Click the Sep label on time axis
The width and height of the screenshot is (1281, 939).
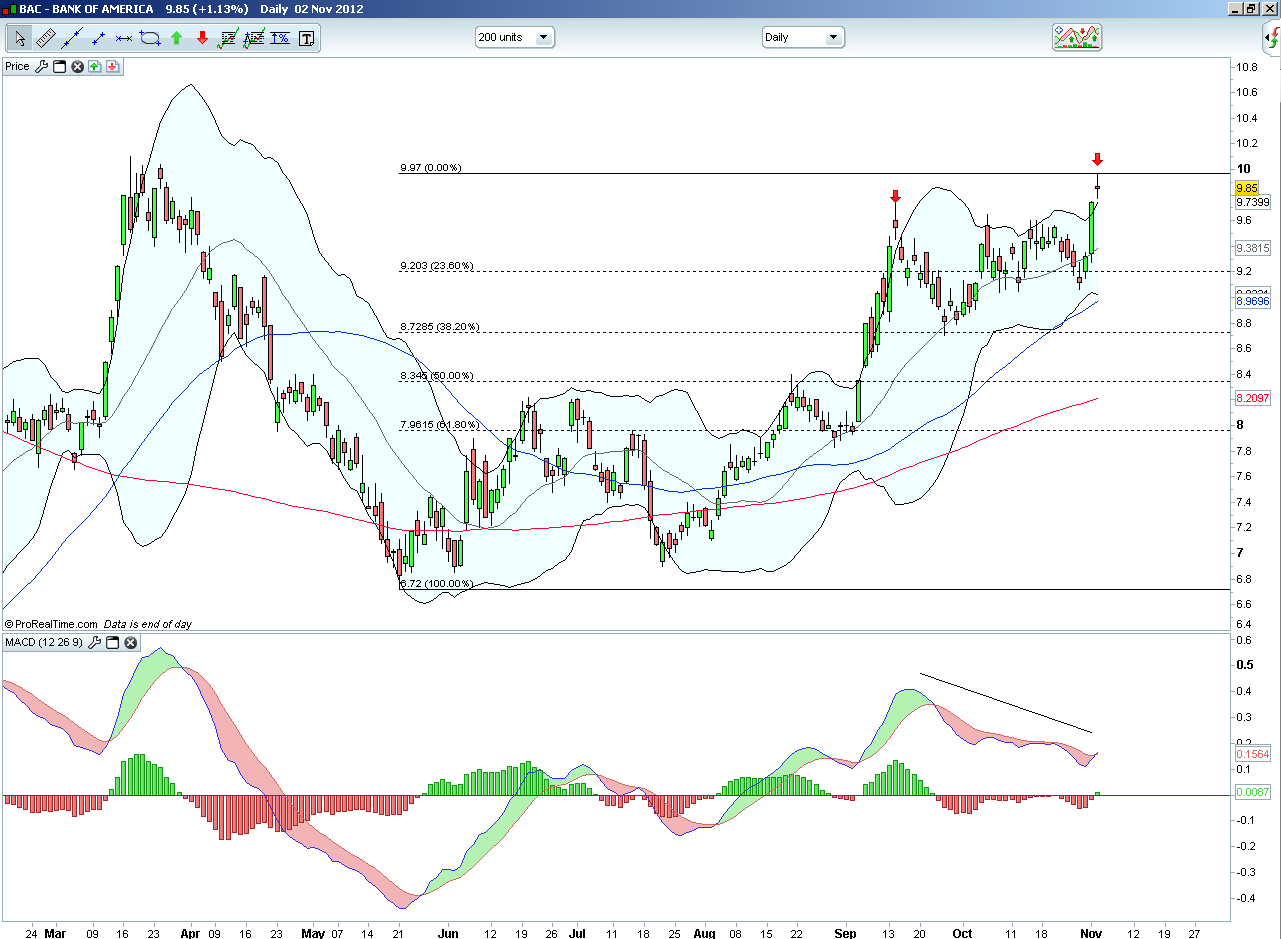(x=845, y=934)
